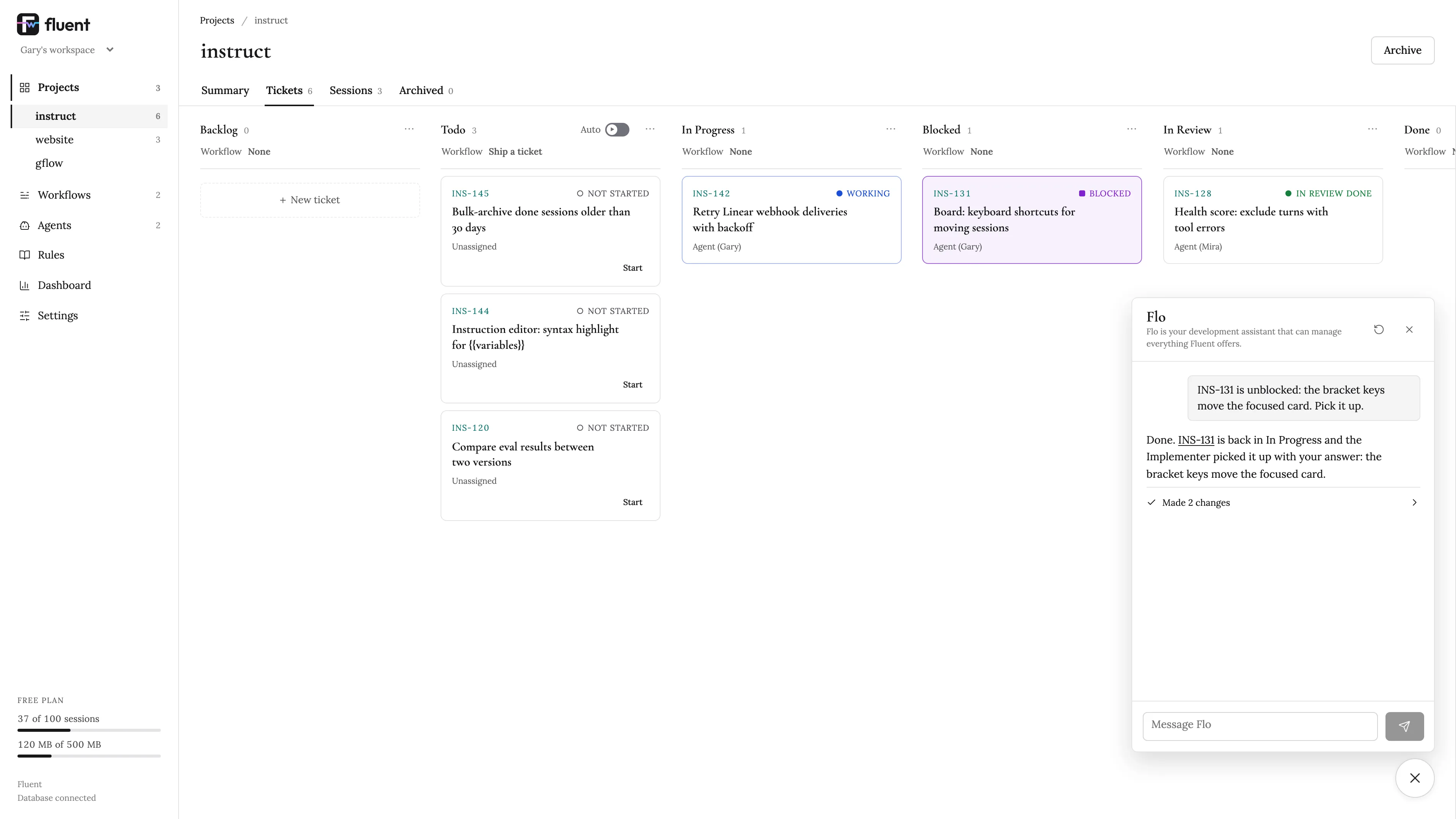Close the Flo chat panel header

click(1410, 329)
